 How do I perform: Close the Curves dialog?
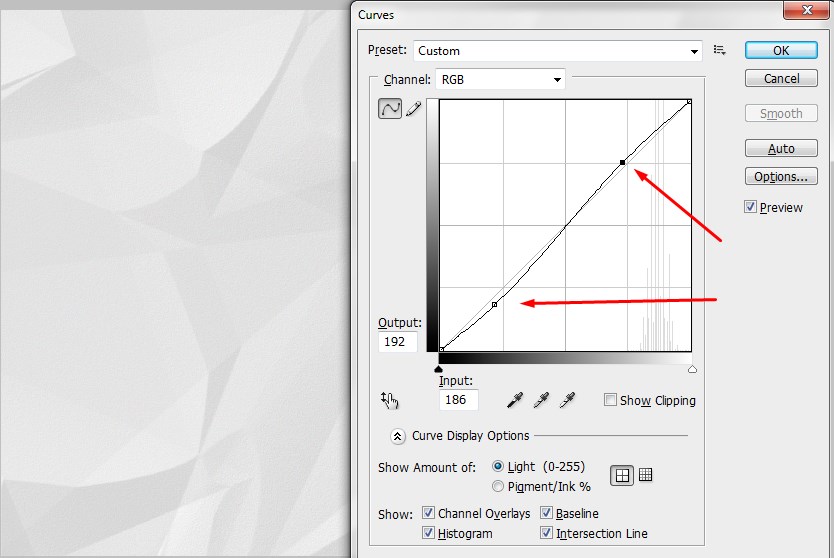(x=806, y=10)
